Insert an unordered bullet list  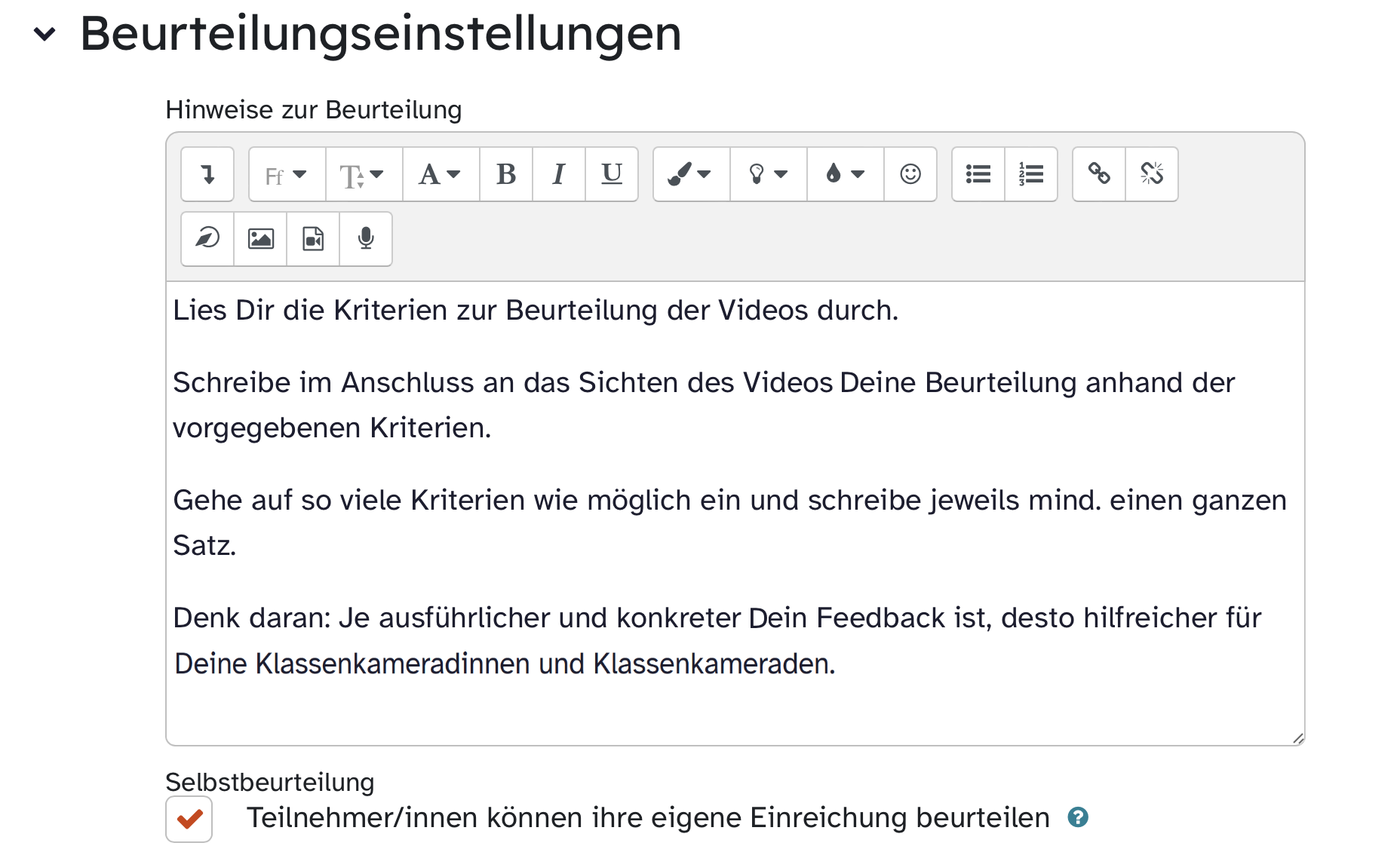coord(978,174)
